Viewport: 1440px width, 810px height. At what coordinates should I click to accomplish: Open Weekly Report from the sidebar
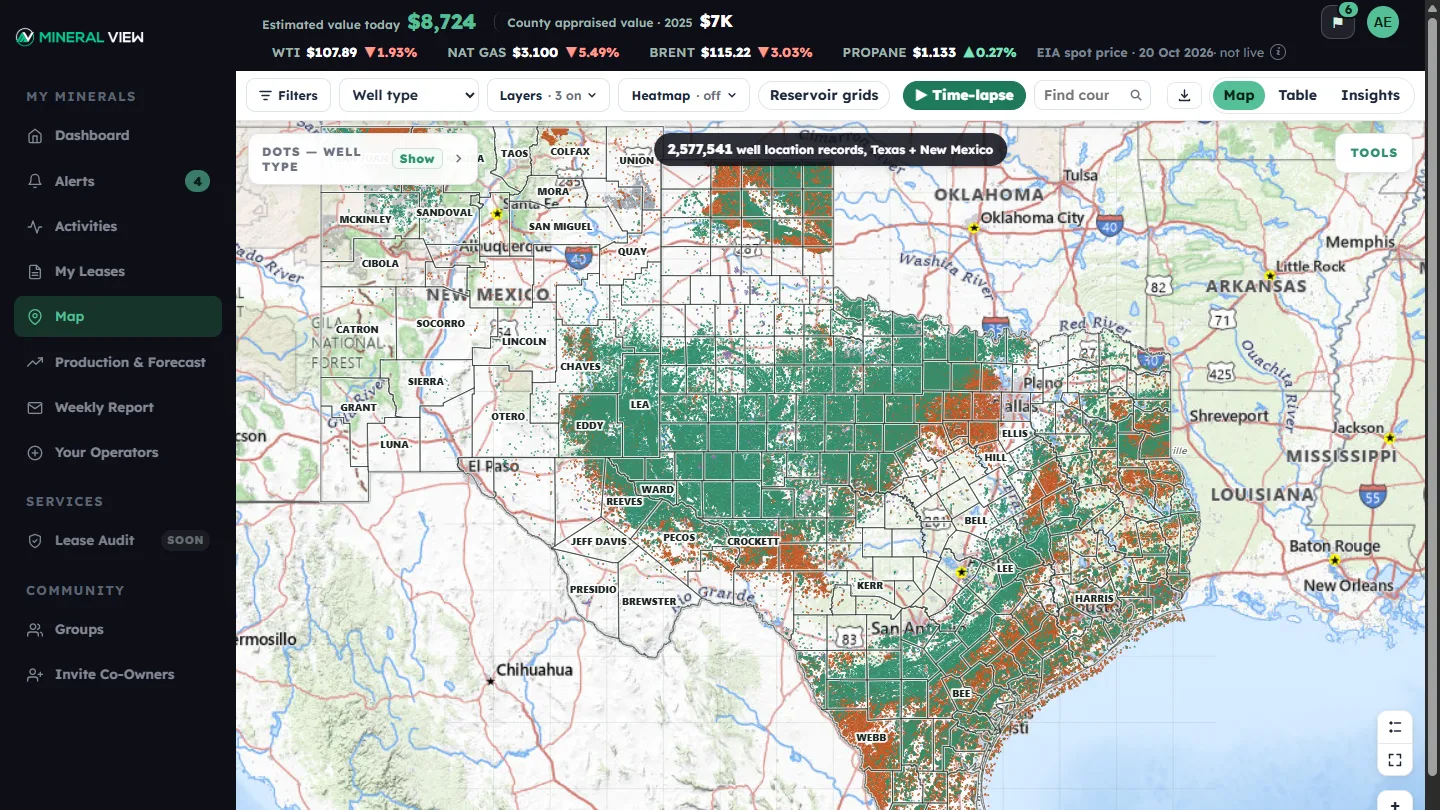coord(118,407)
